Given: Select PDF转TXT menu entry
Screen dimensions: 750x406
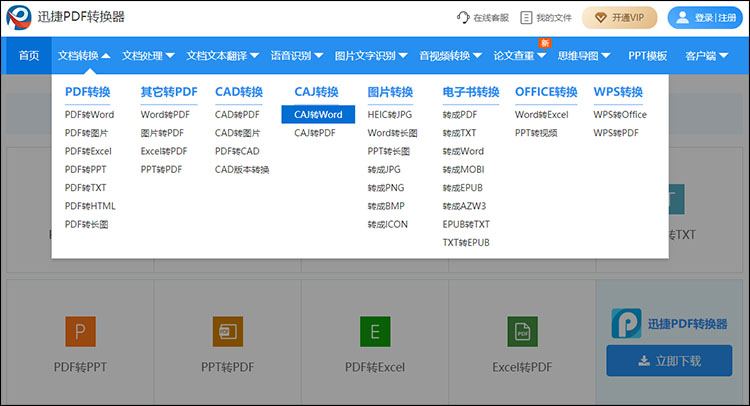Looking at the screenshot, I should [86, 187].
